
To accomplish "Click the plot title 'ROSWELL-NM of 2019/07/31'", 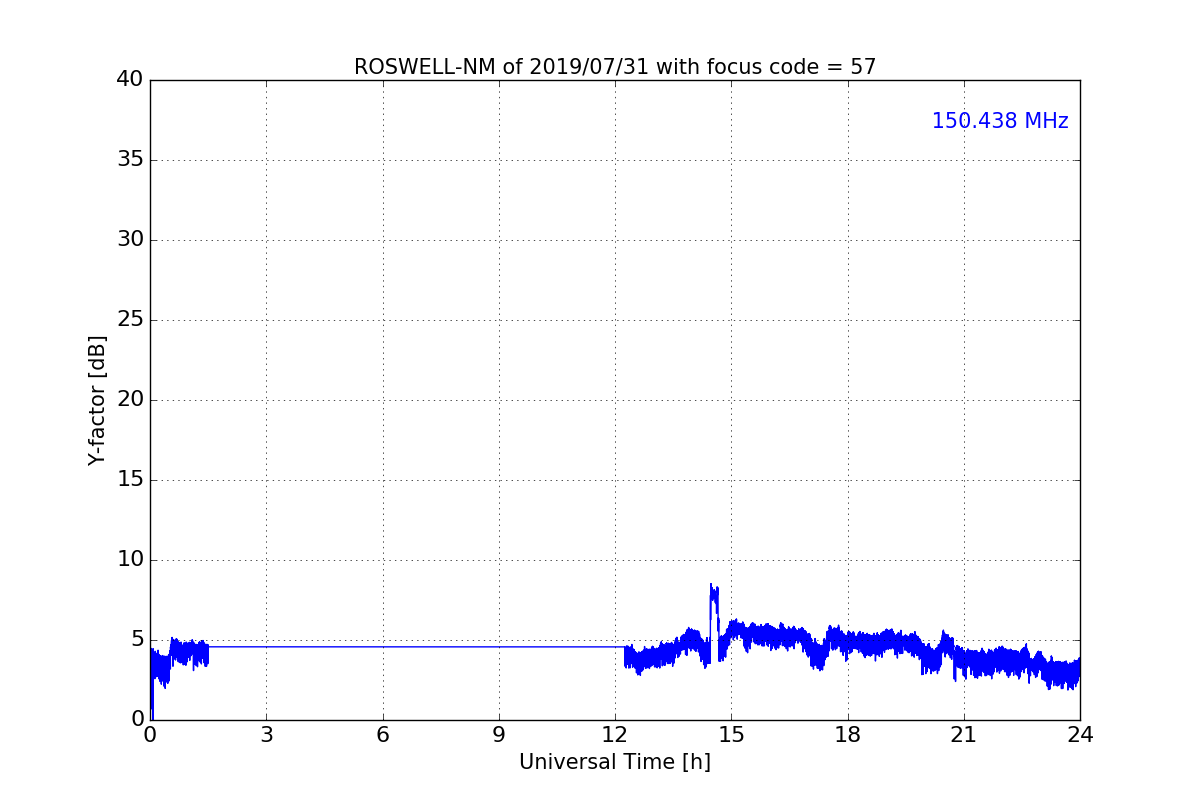I will click(614, 67).
